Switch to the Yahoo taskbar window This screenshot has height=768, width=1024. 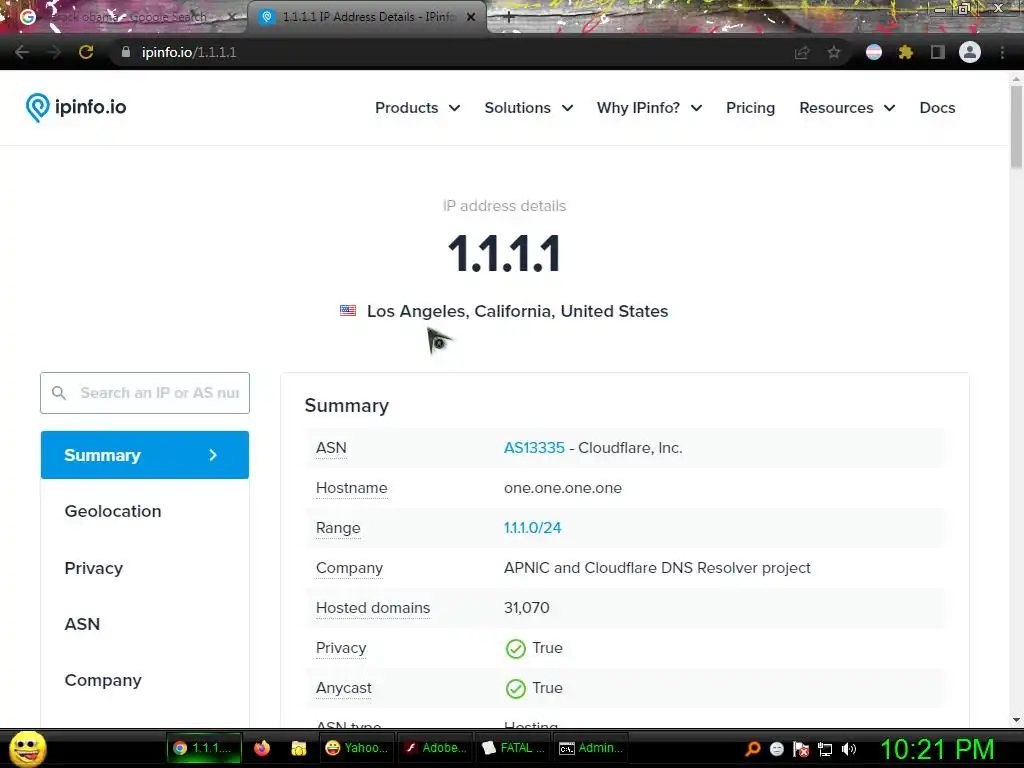(357, 748)
